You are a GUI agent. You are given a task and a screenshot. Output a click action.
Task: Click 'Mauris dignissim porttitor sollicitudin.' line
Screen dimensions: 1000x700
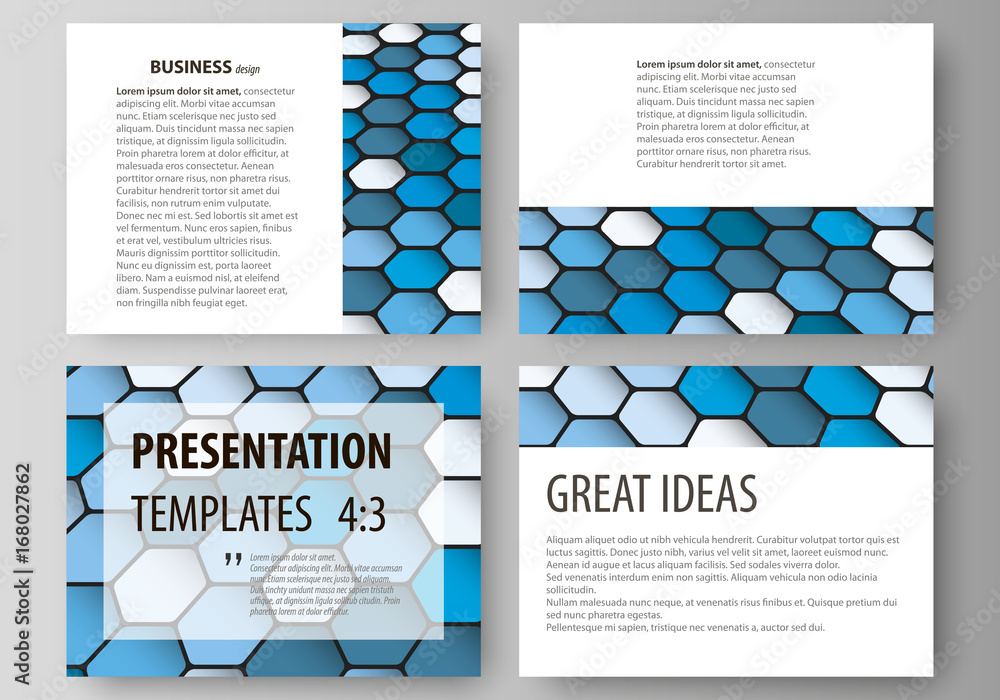[198, 253]
